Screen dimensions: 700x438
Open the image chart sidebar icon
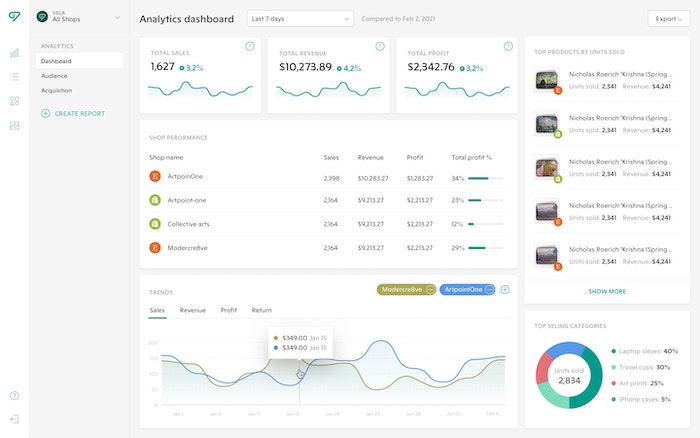[x=14, y=125]
